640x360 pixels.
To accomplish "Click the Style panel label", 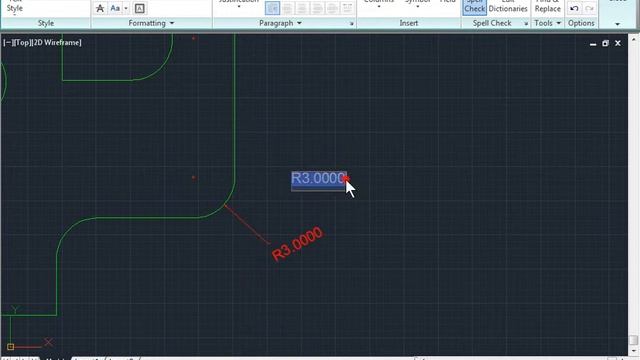I will coord(46,23).
